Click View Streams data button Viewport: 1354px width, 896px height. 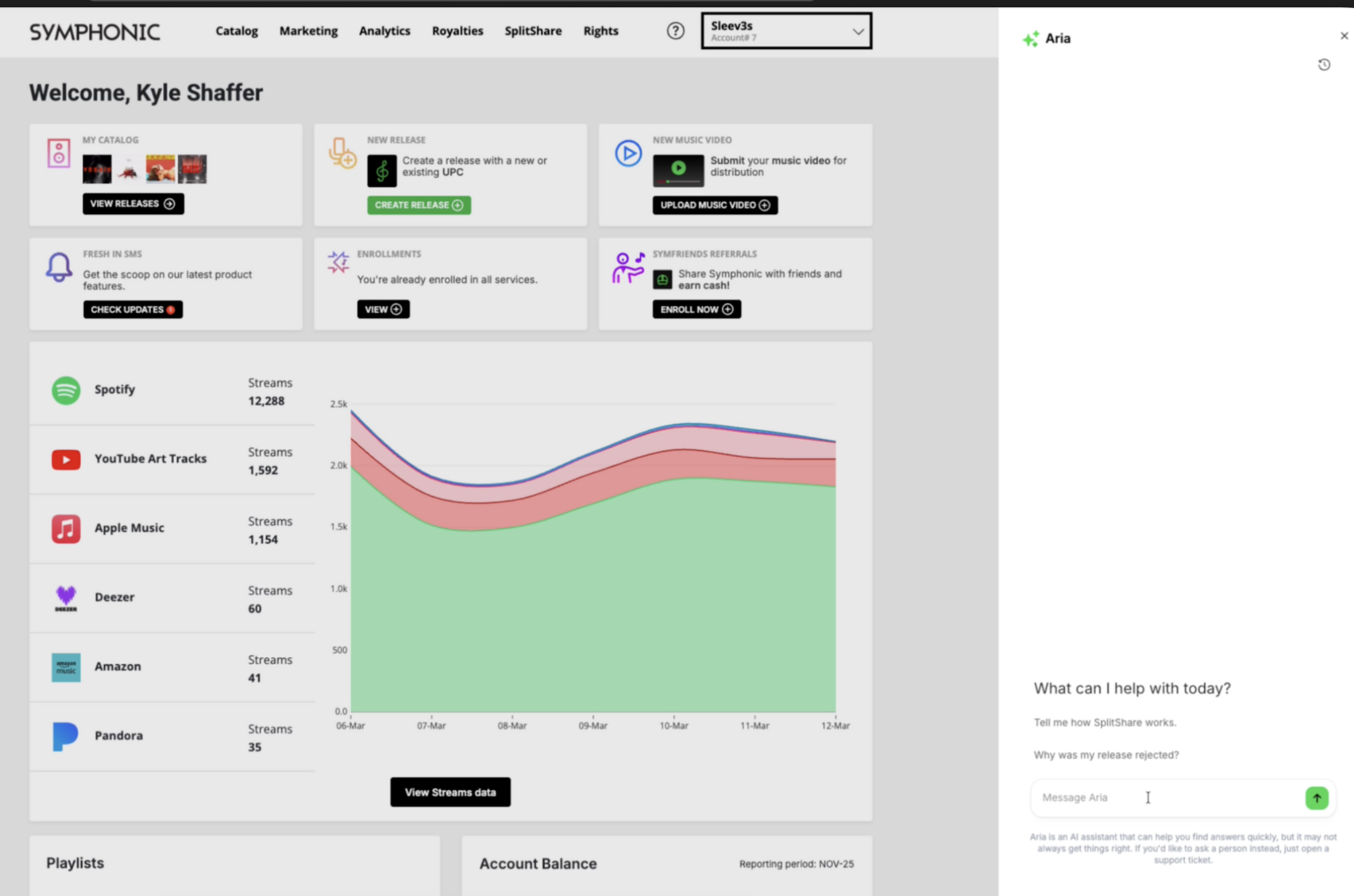[450, 792]
